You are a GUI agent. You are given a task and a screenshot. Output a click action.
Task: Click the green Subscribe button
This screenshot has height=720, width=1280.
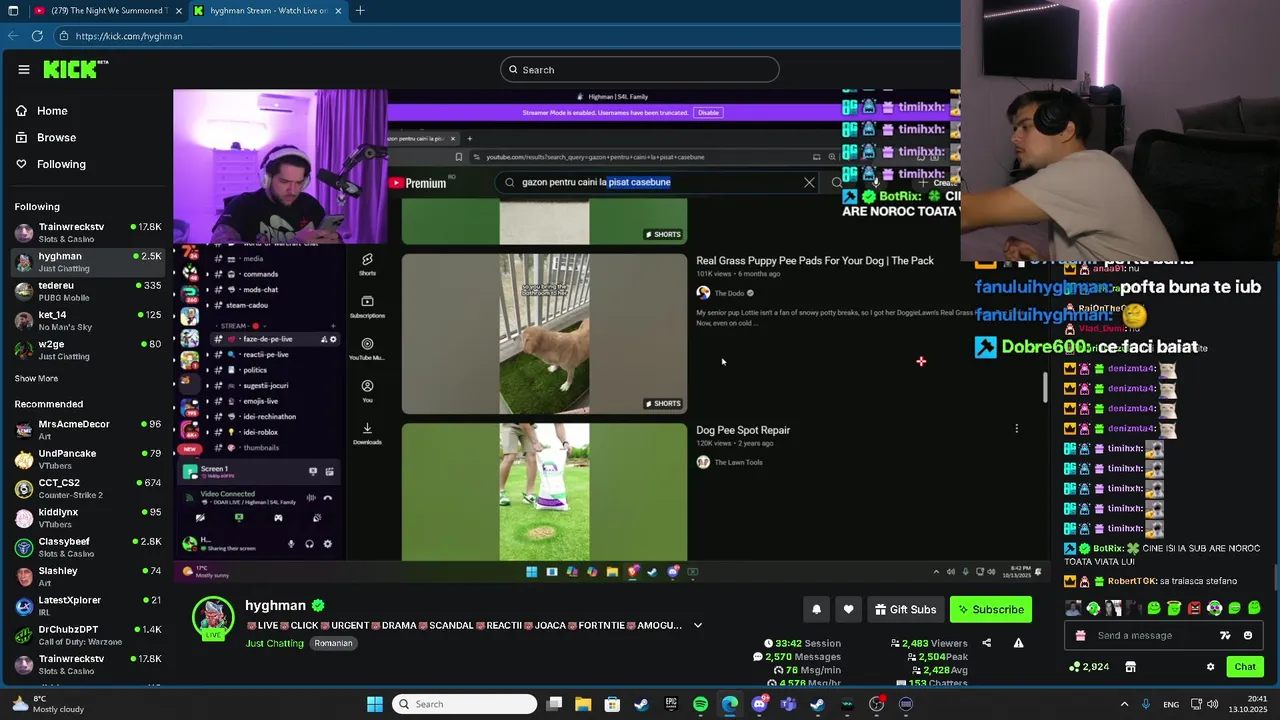(990, 610)
